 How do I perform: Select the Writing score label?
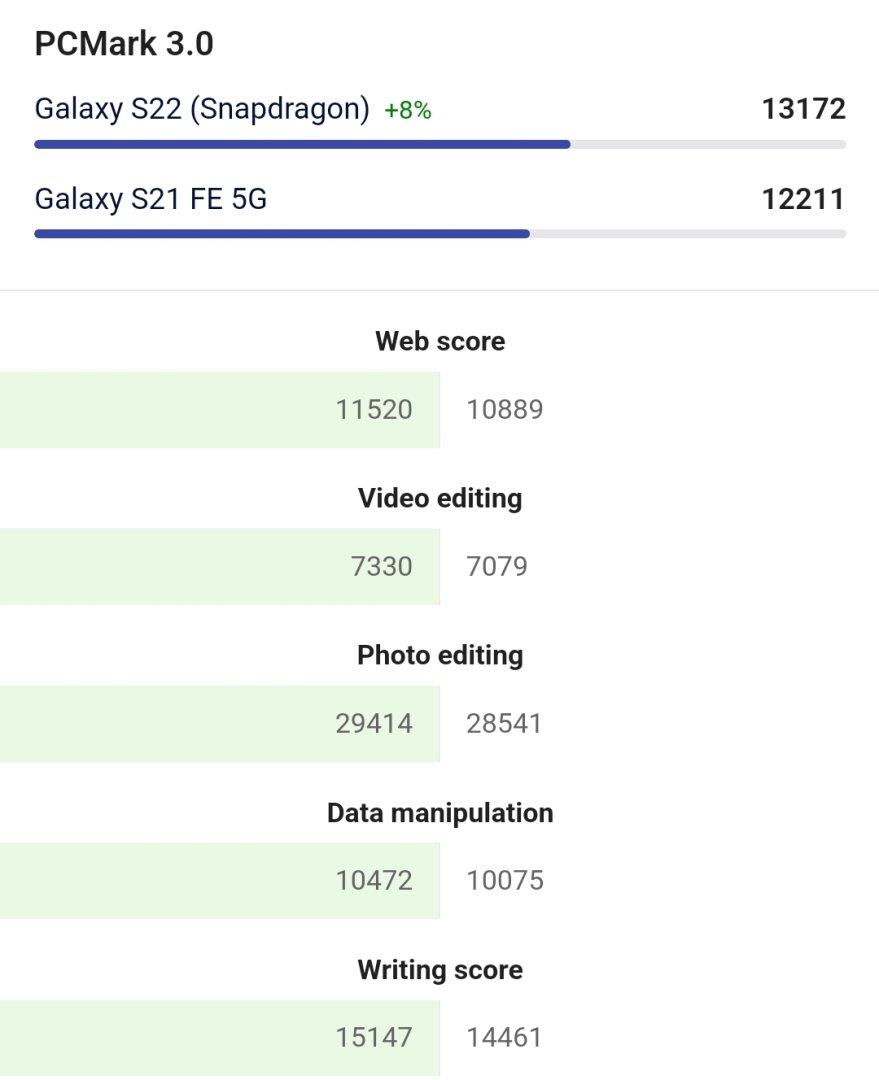(440, 969)
